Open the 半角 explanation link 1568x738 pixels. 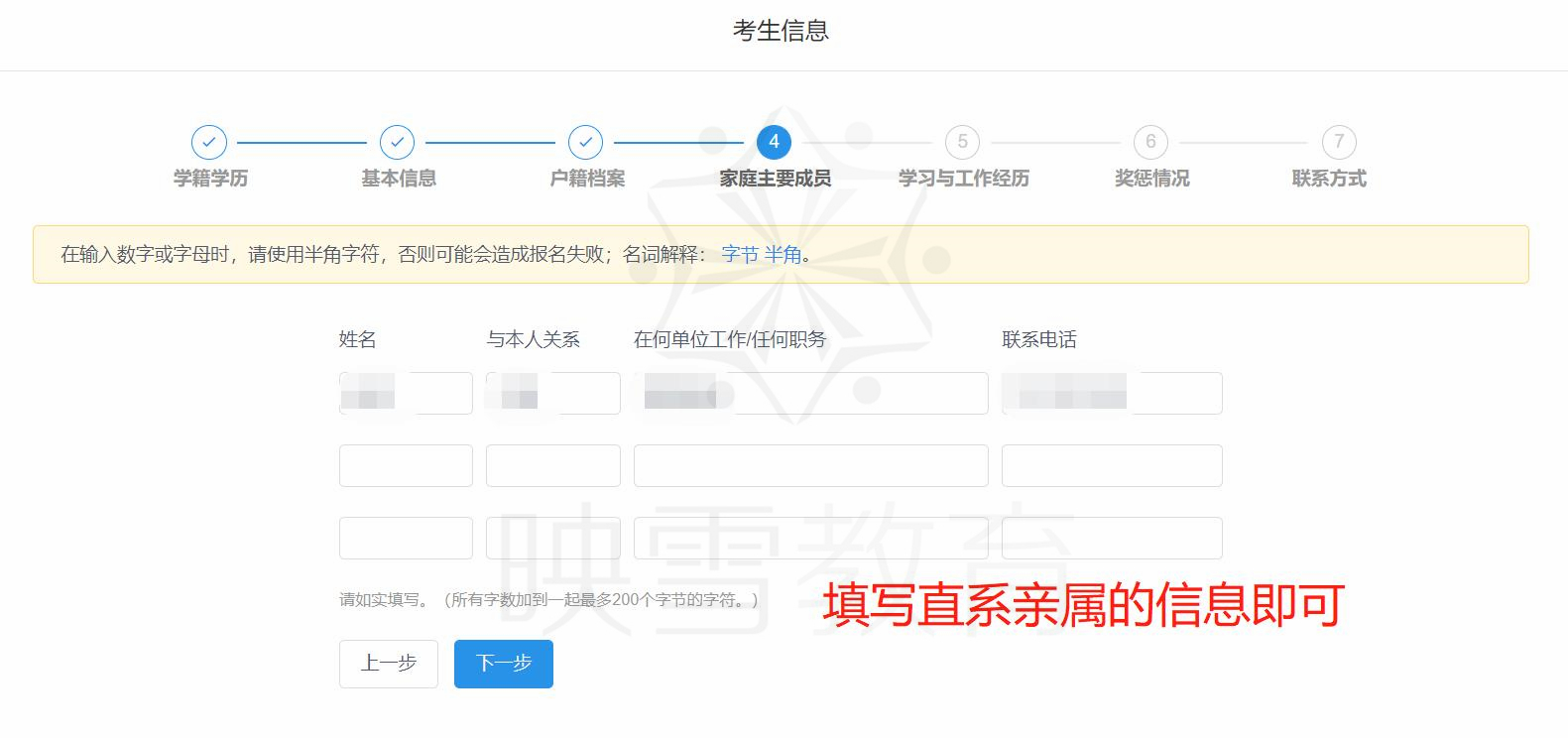783,255
